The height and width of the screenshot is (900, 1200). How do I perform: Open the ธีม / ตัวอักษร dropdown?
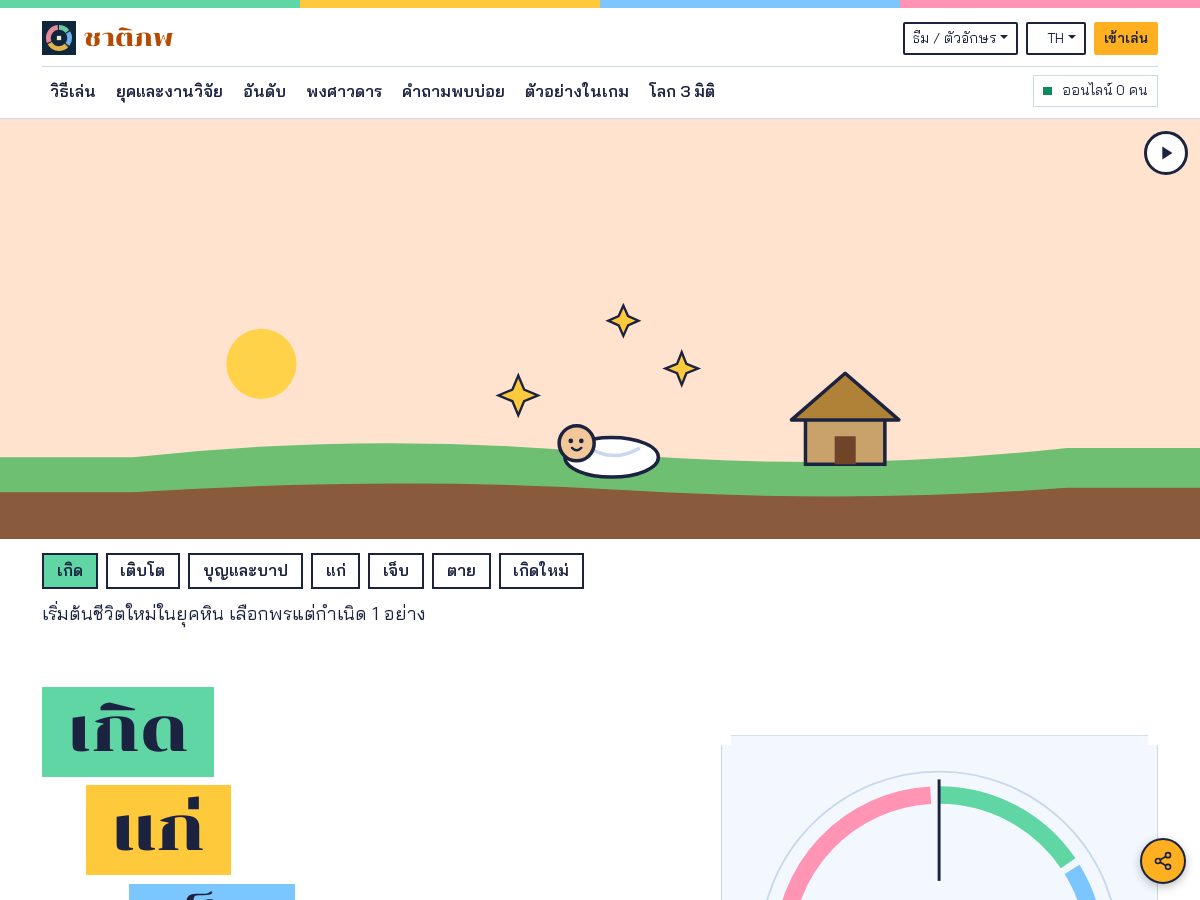pyautogui.click(x=960, y=38)
